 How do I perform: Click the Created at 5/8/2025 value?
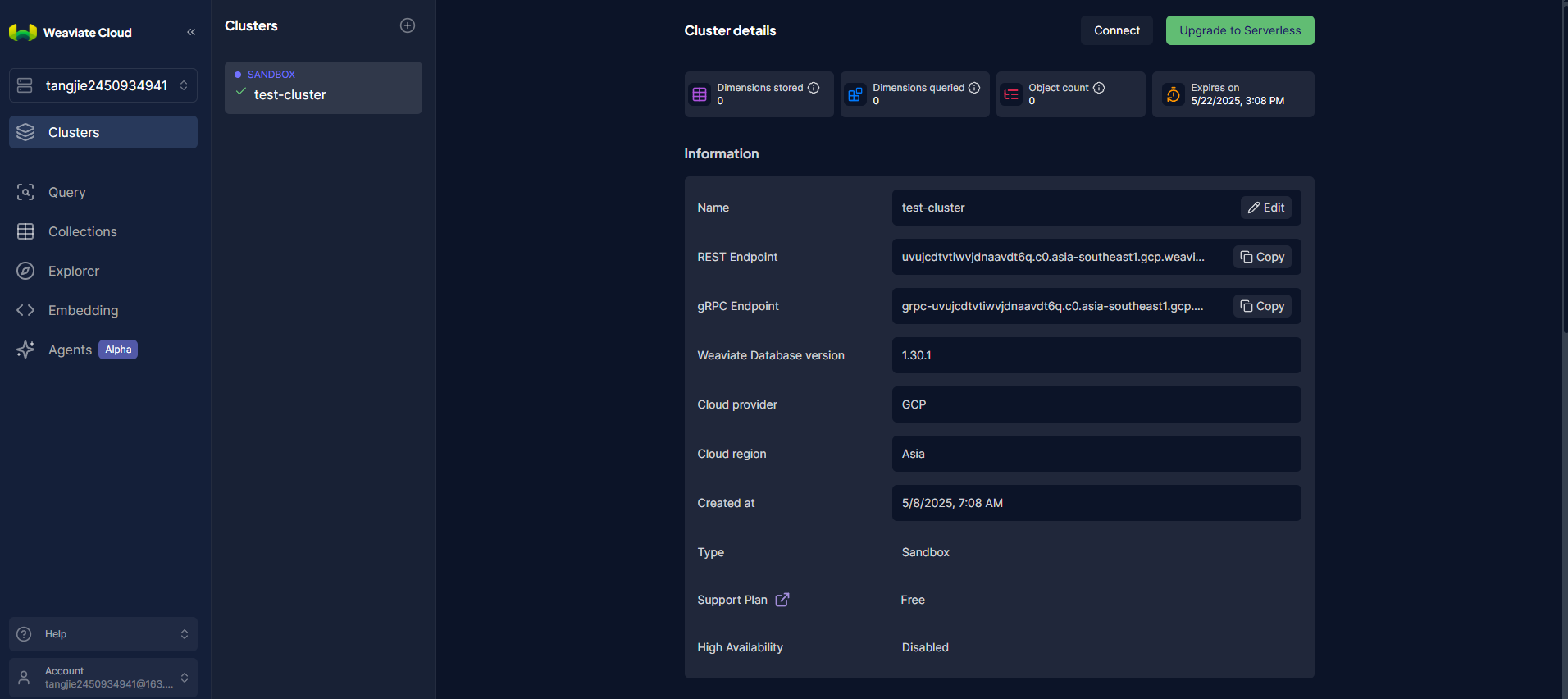952,503
